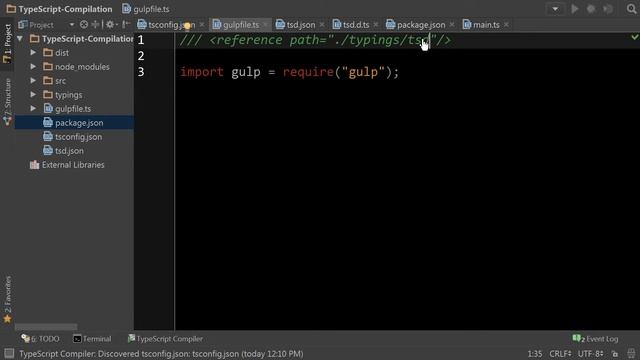Click line number 2 in gutter
Screen dimensions: 640x360
(x=141, y=56)
